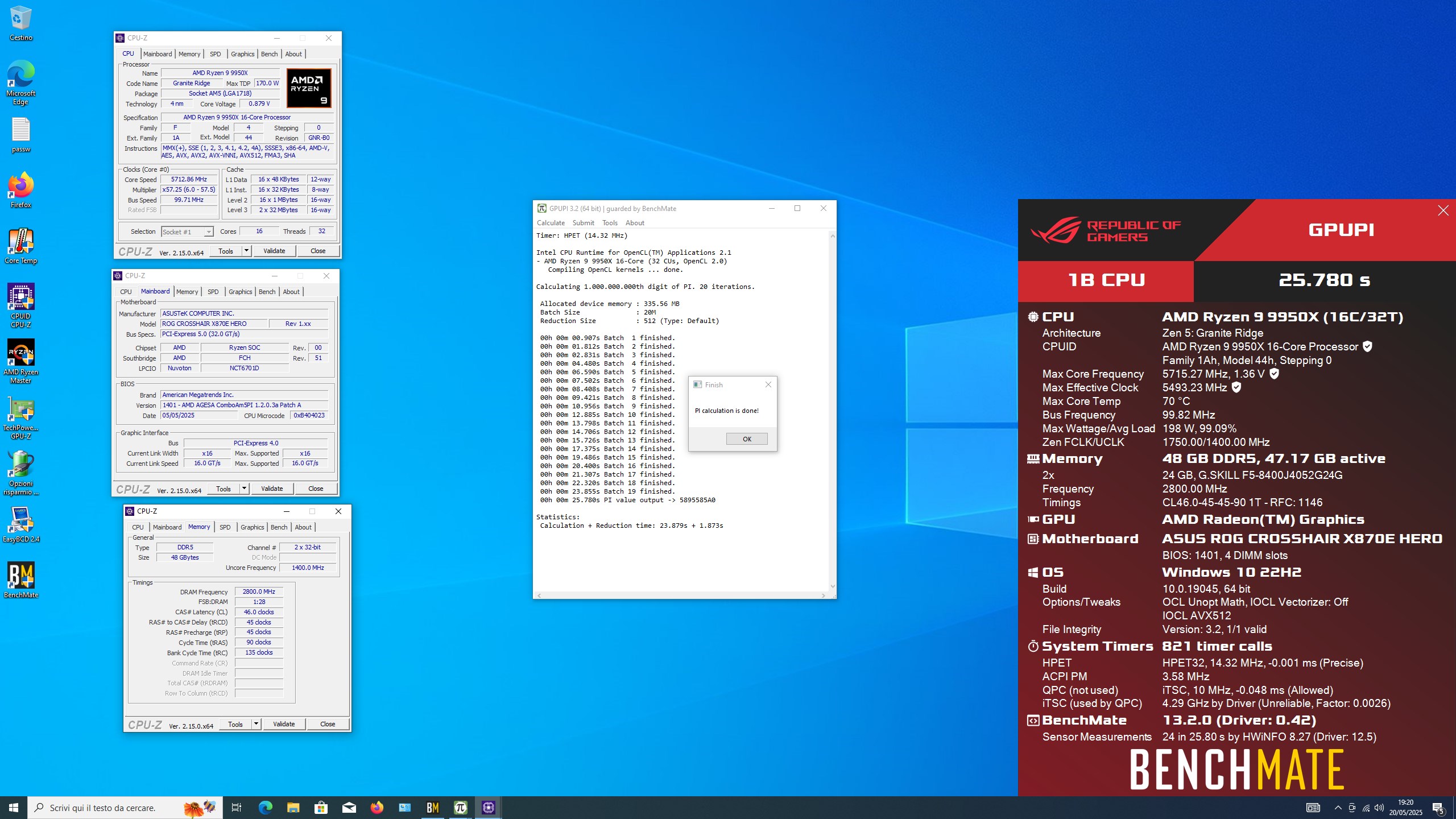
Task: Open the notification center icon
Action: pos(1438,808)
